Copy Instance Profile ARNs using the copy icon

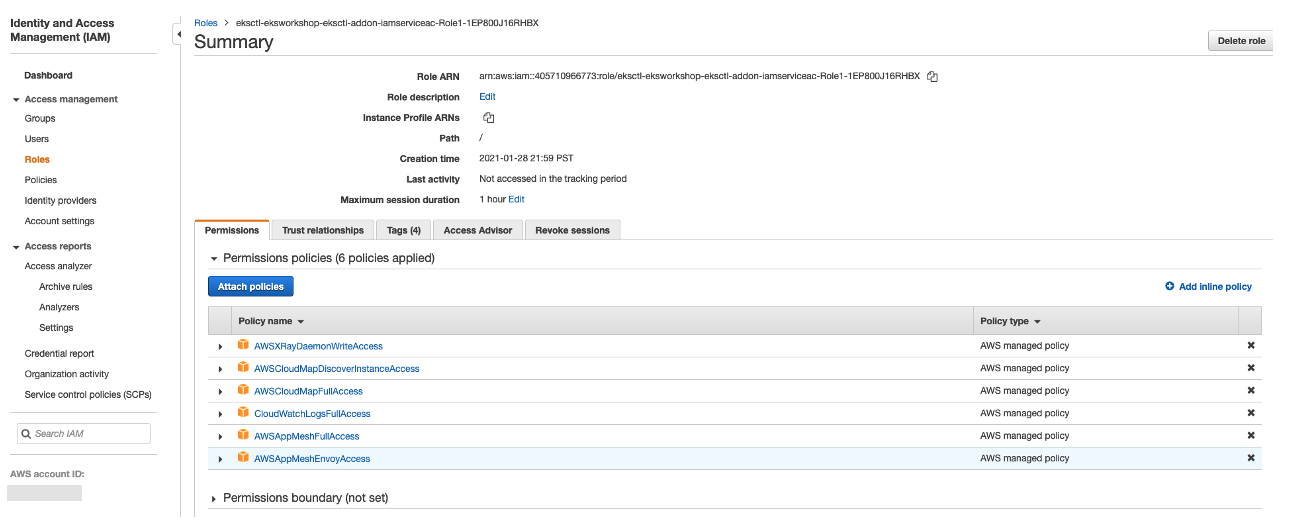[x=489, y=118]
